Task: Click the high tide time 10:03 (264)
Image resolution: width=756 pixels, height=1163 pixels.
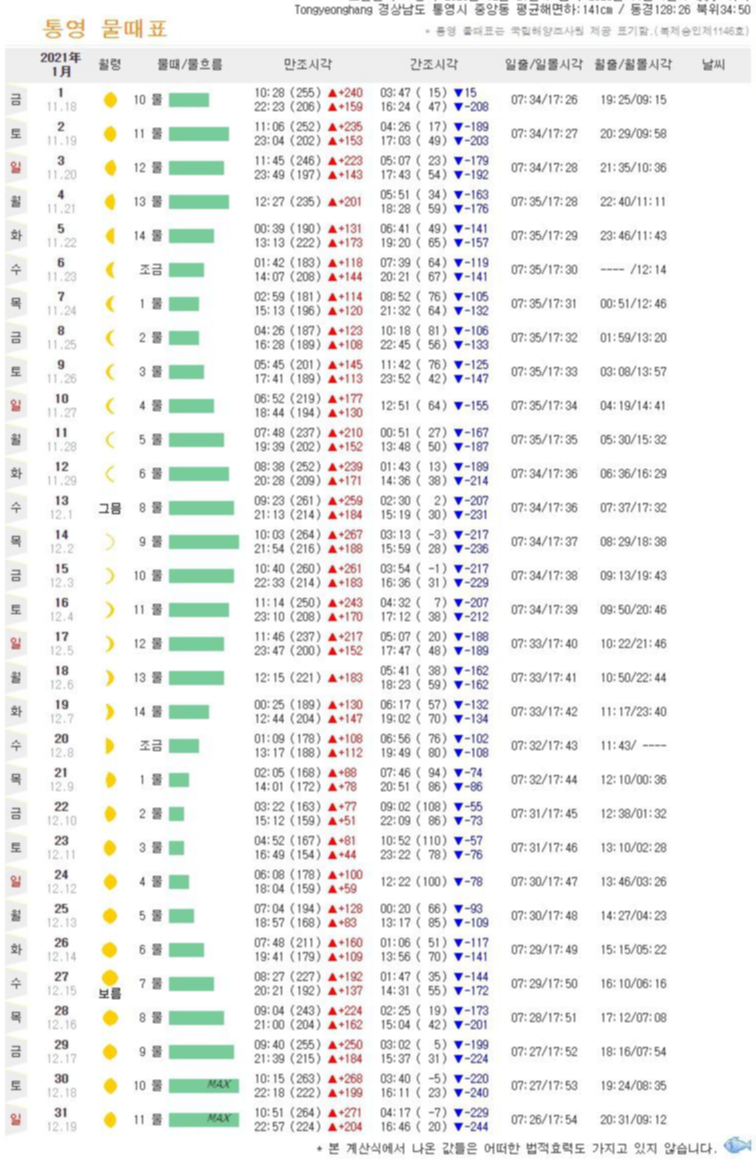Action: click(x=288, y=535)
